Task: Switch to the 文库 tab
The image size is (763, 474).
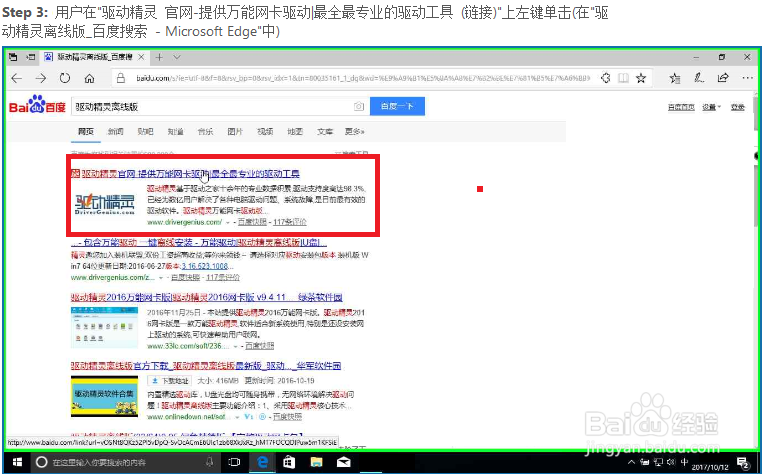Action: [x=325, y=131]
